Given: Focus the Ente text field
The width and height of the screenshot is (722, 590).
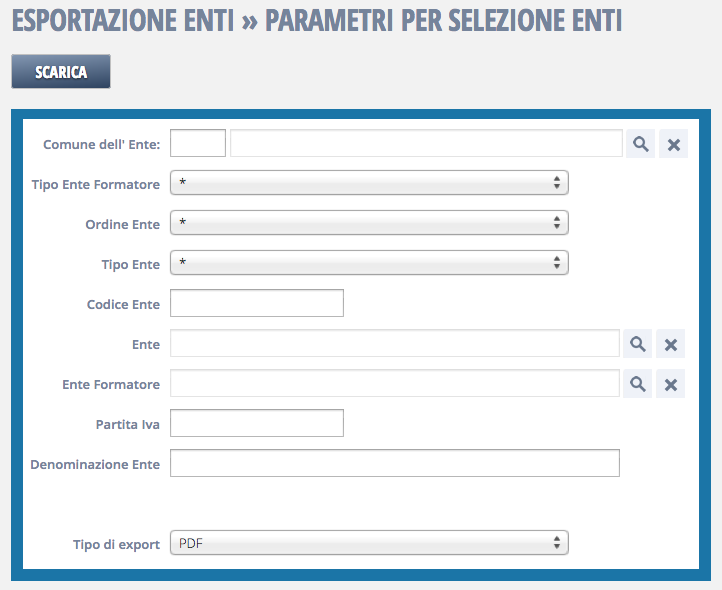Looking at the screenshot, I should pos(395,344).
